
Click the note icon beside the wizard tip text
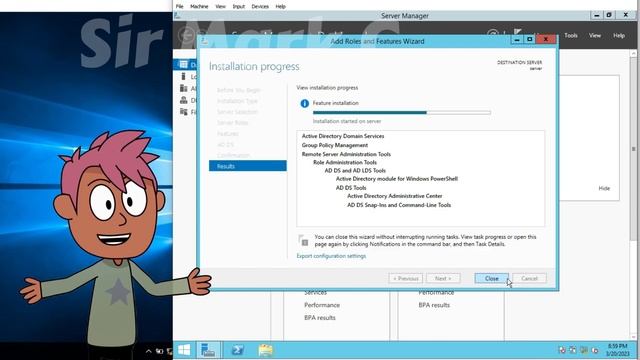tap(303, 240)
